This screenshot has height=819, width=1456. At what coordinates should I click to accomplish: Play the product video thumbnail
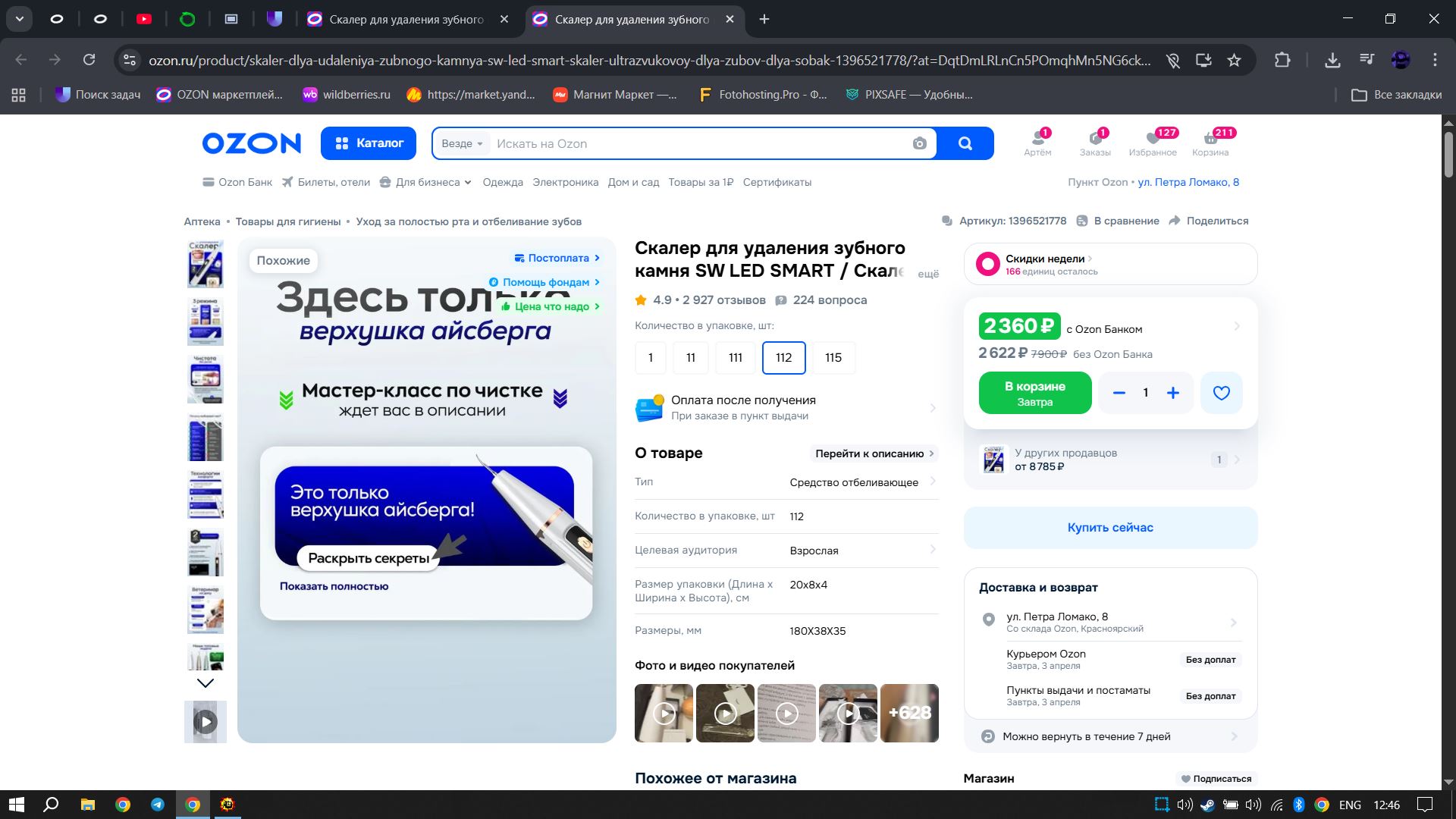tap(206, 722)
